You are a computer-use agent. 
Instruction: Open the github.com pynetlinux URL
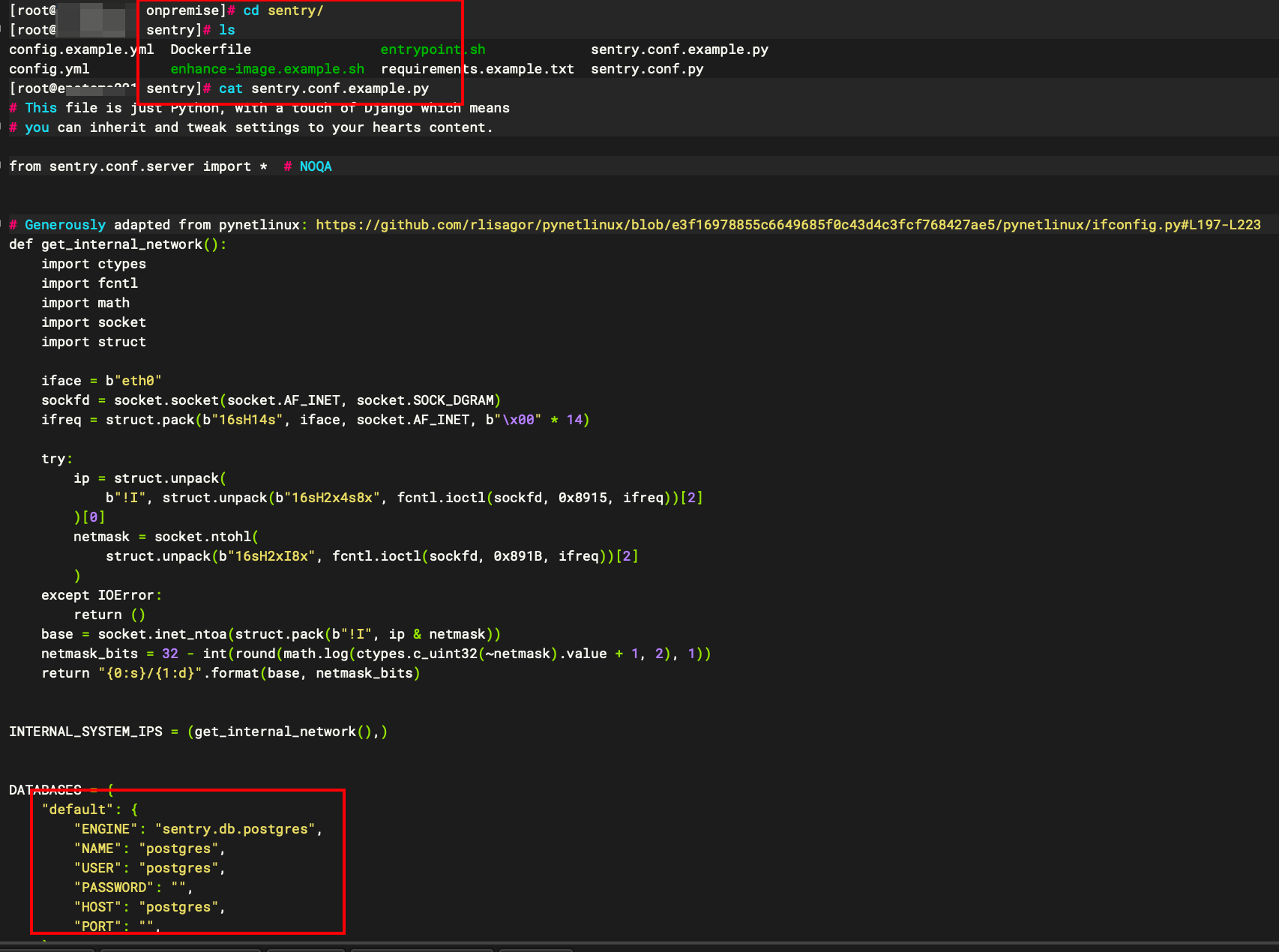(788, 225)
